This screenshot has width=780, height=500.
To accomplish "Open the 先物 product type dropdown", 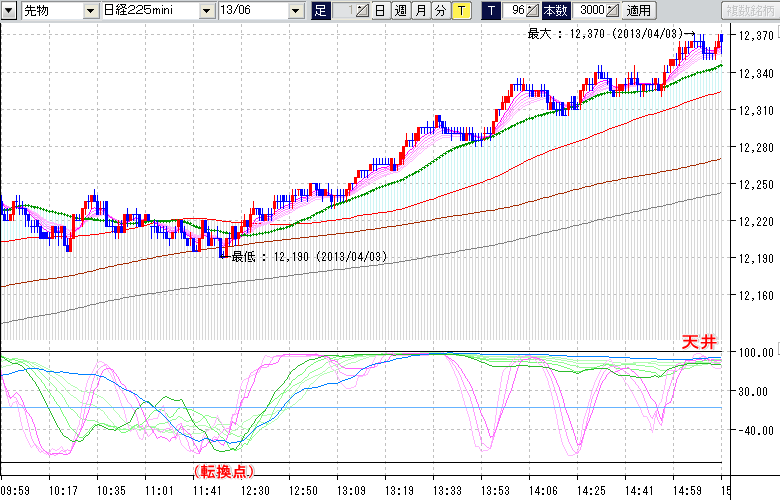I will click(91, 11).
